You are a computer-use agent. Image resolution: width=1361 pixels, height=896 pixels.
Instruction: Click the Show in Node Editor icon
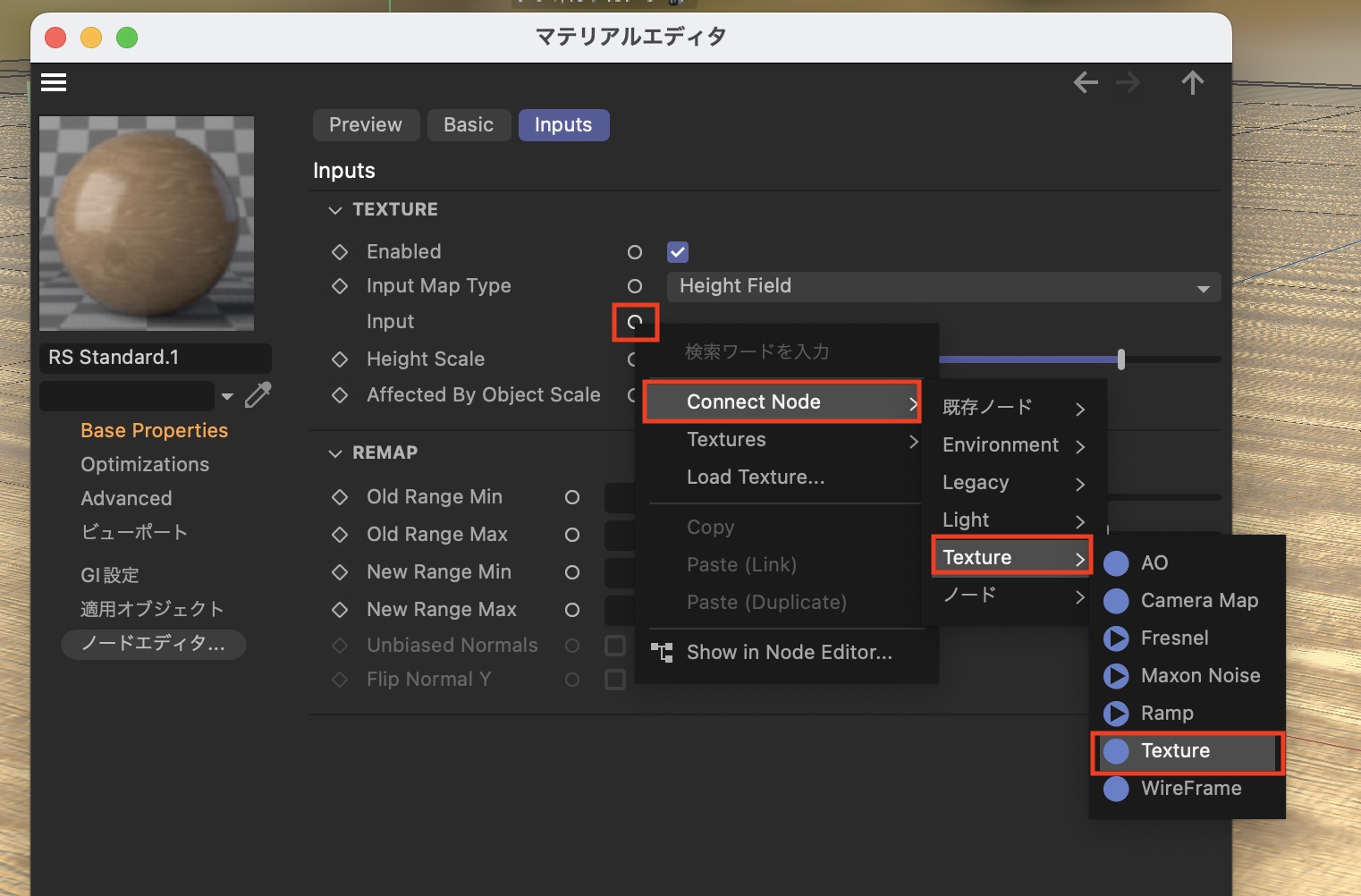coord(662,653)
